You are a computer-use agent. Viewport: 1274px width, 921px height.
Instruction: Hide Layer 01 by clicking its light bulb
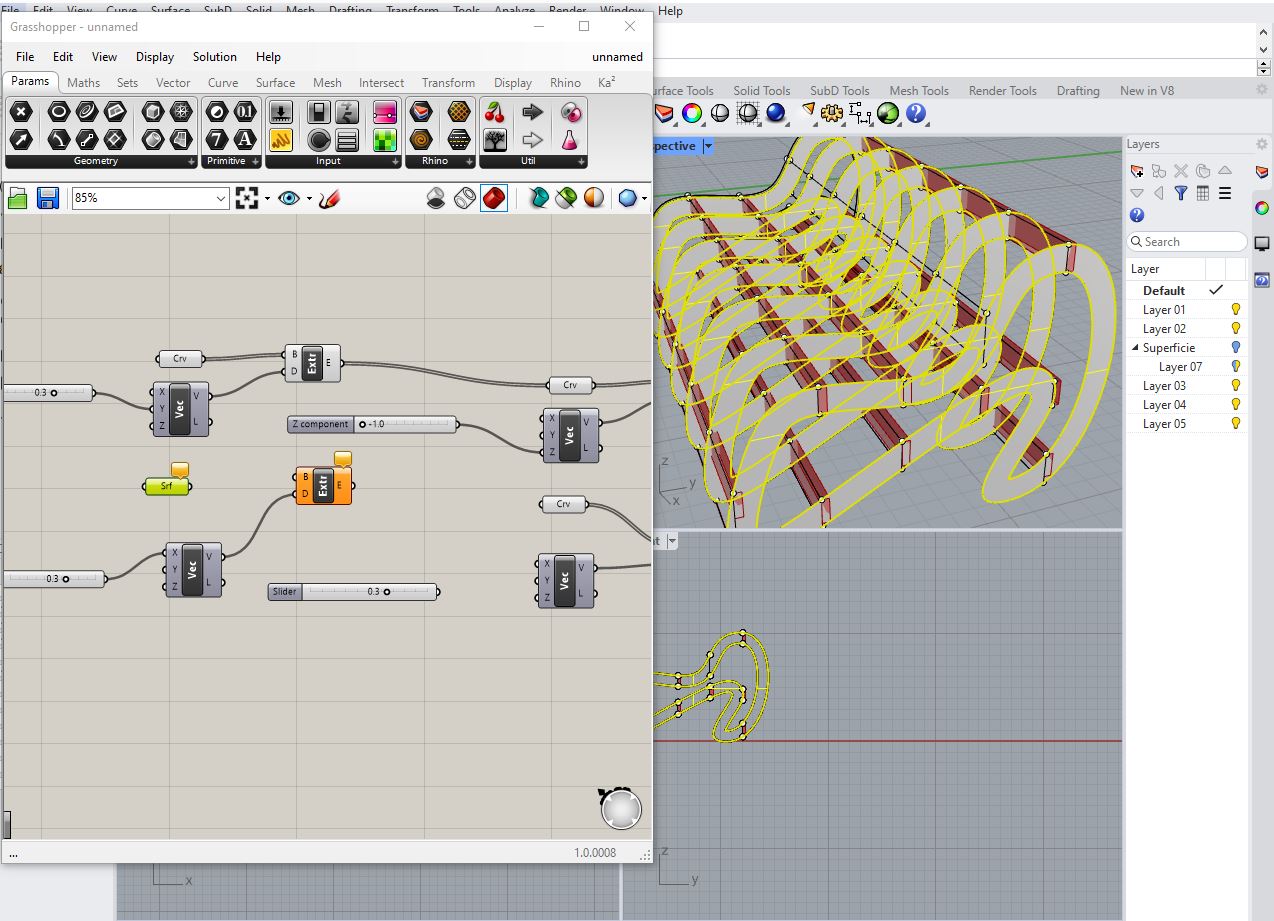pyautogui.click(x=1234, y=309)
